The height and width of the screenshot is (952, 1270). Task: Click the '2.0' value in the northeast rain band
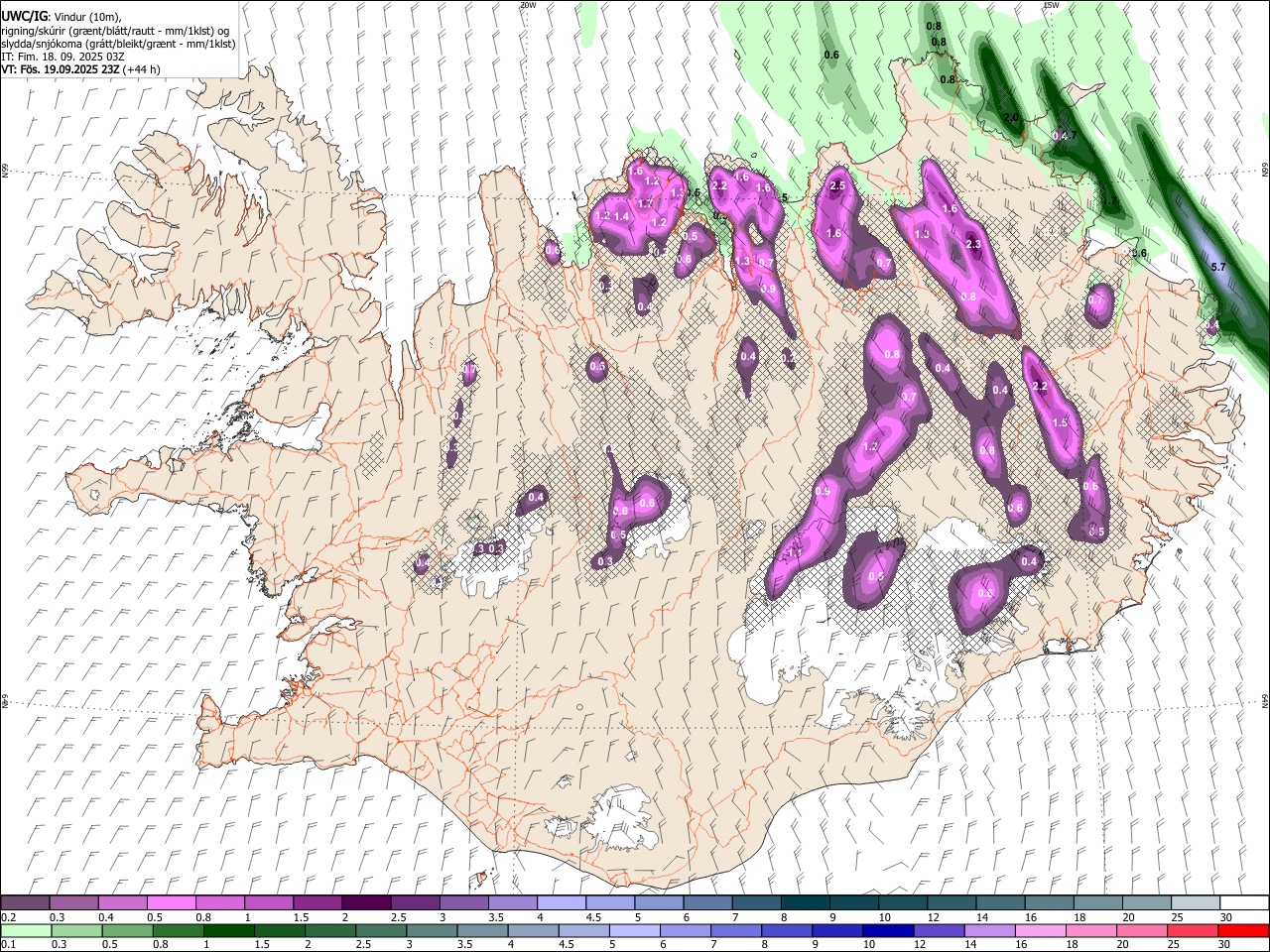(x=1011, y=118)
